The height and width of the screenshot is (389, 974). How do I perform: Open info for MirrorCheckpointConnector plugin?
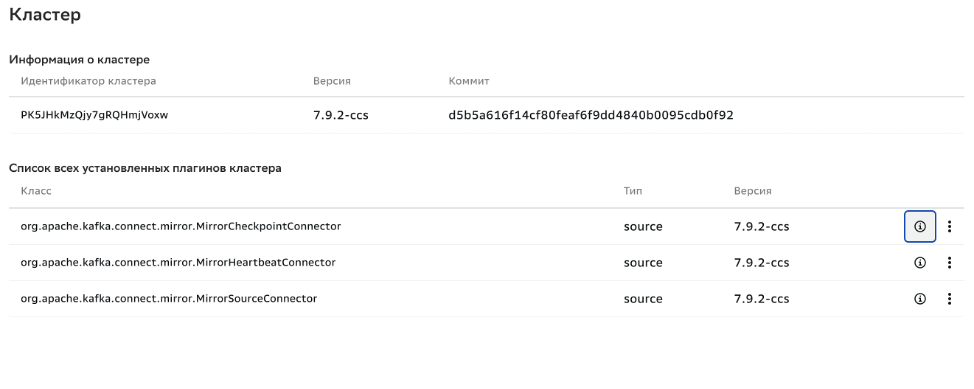click(920, 227)
